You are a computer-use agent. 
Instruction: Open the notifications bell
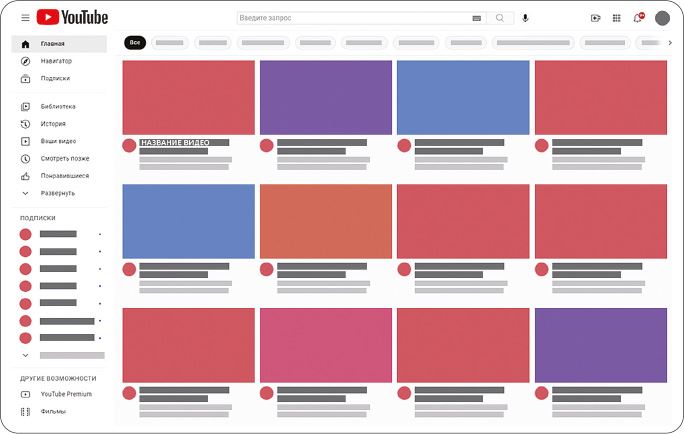tap(637, 18)
